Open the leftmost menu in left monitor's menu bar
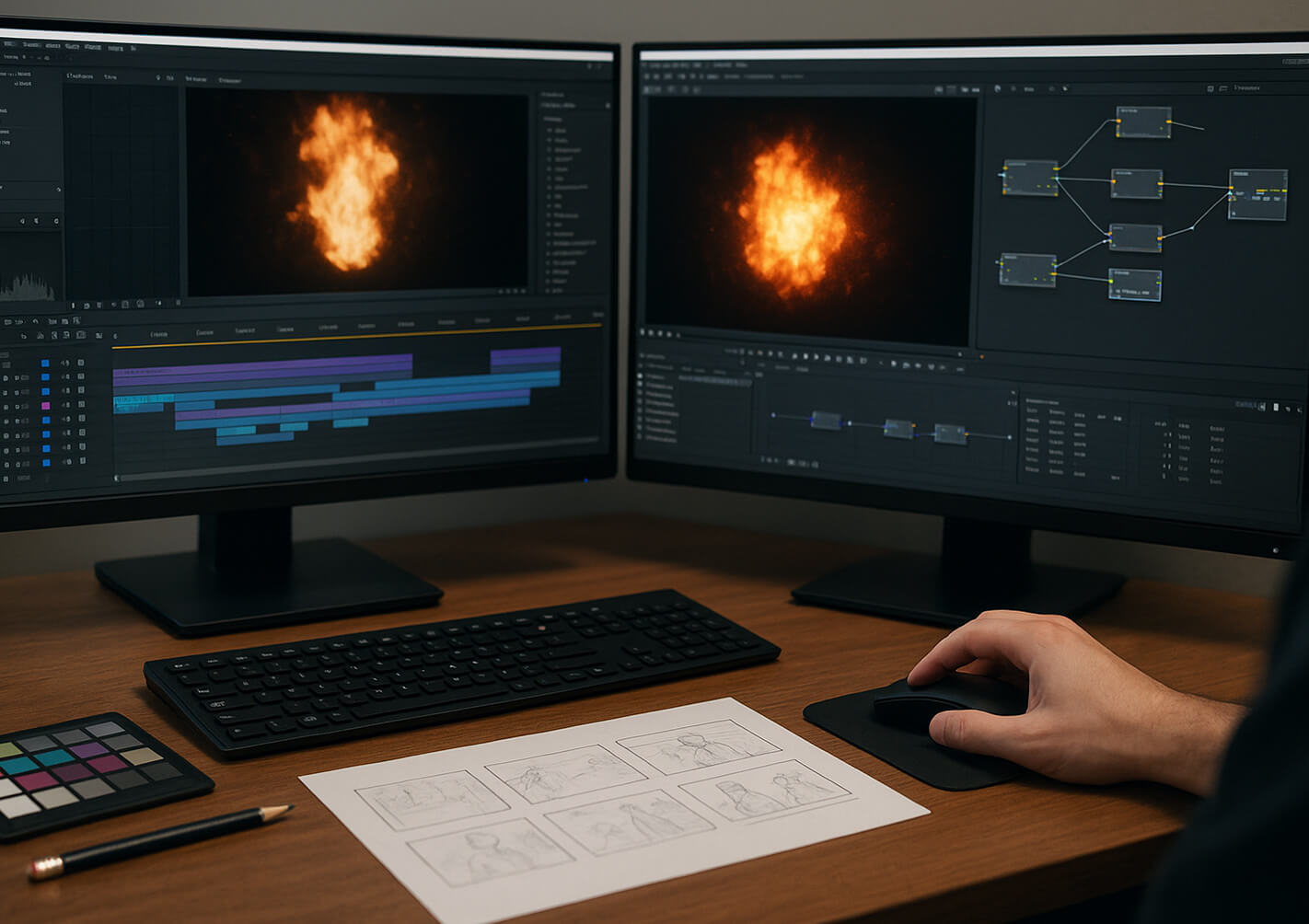This screenshot has height=924, width=1309. point(10,43)
